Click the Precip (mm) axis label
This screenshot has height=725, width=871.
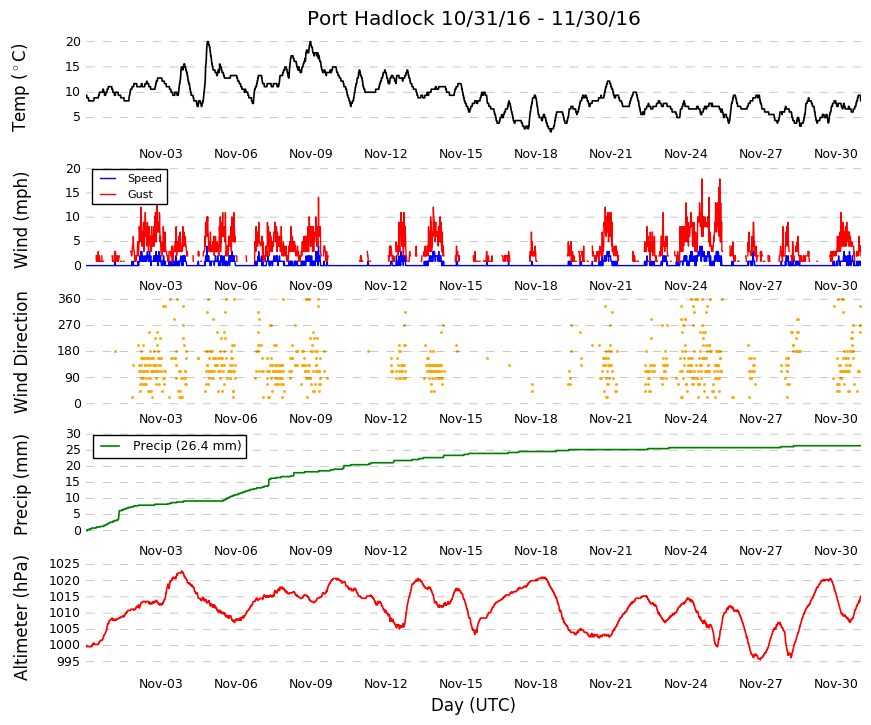click(x=19, y=485)
